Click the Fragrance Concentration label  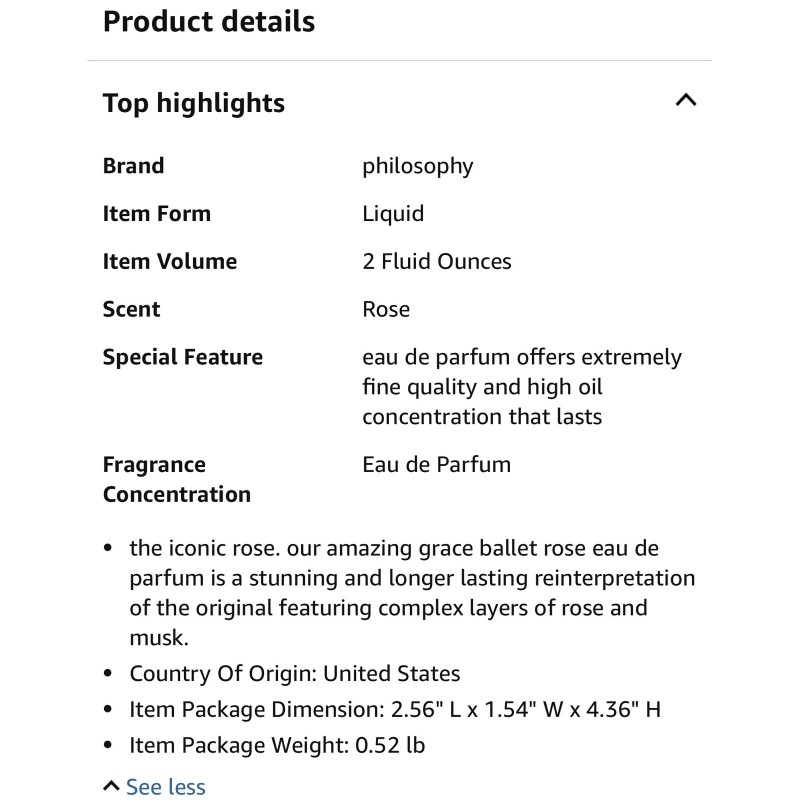click(x=176, y=479)
